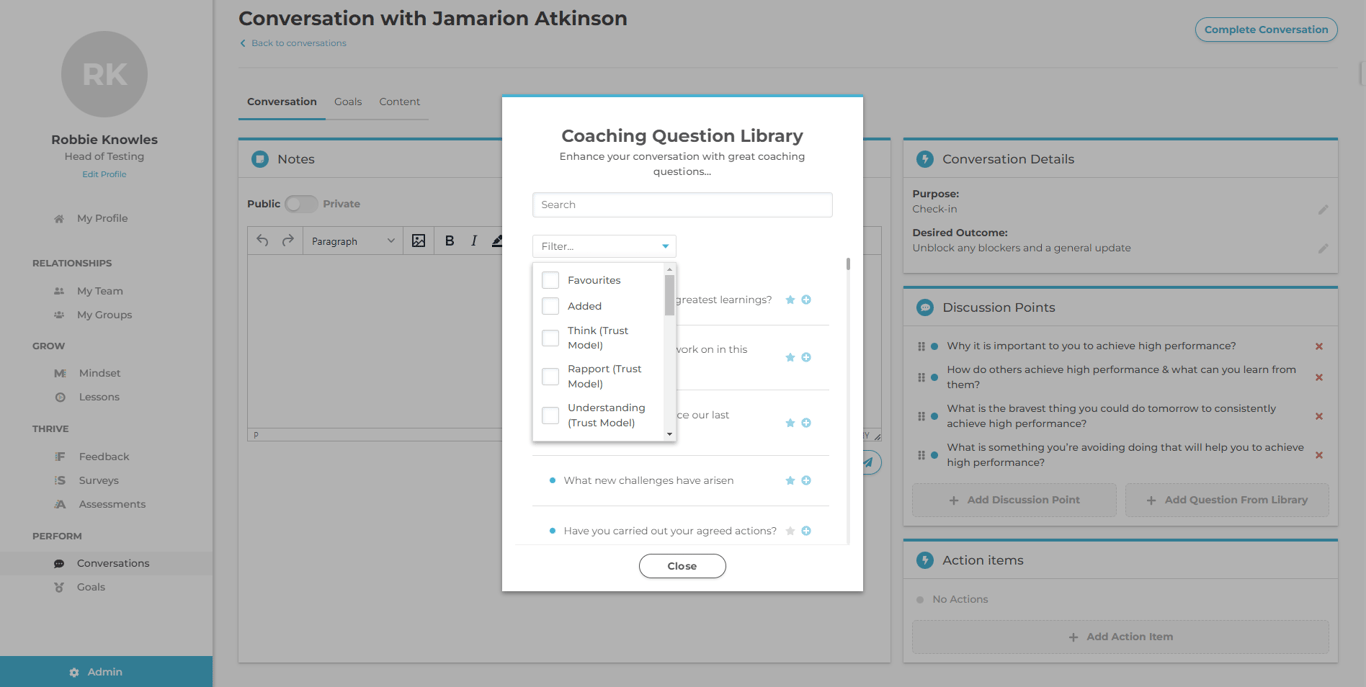Switch to the Goals tab

pos(348,102)
